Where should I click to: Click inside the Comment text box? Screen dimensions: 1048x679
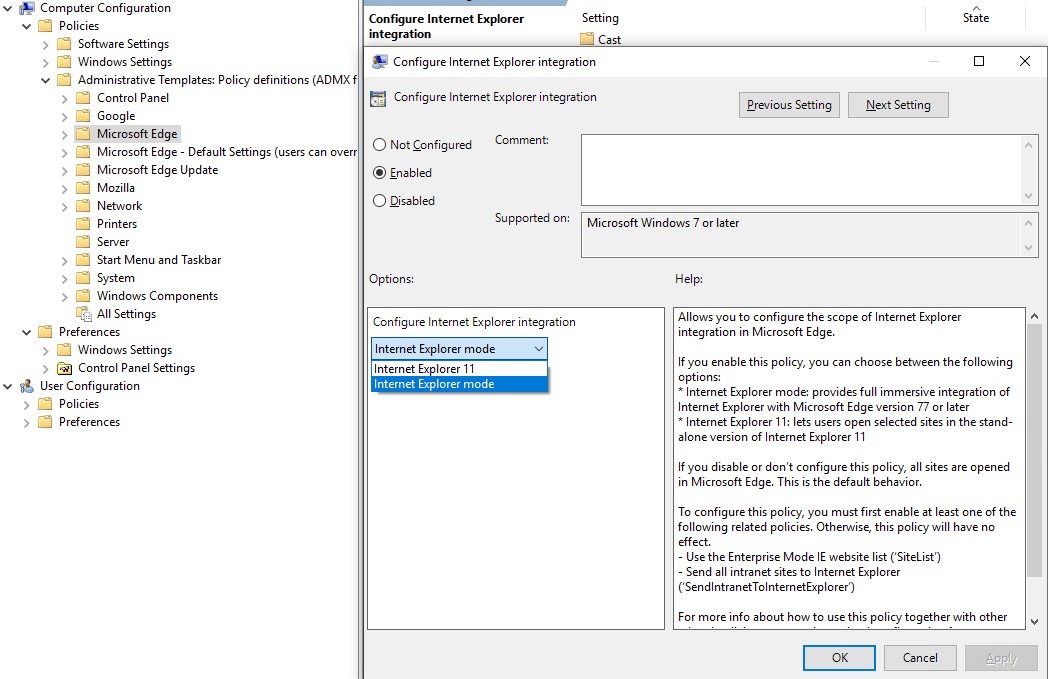coord(801,170)
